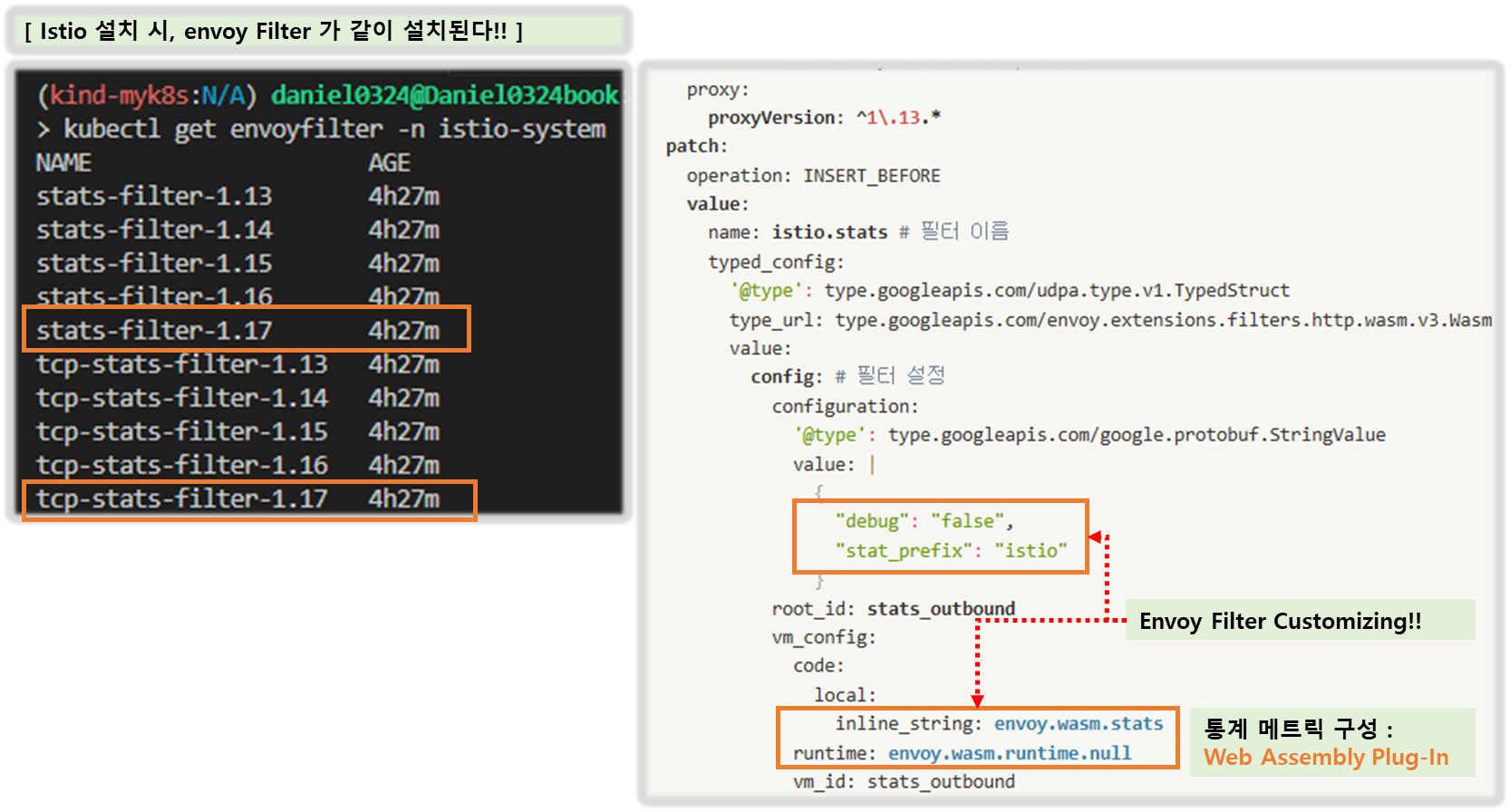Viewport: 1510px width, 812px height.
Task: Click the 'runtime: envoy.wasm.runtime.null' line
Action: tap(963, 753)
